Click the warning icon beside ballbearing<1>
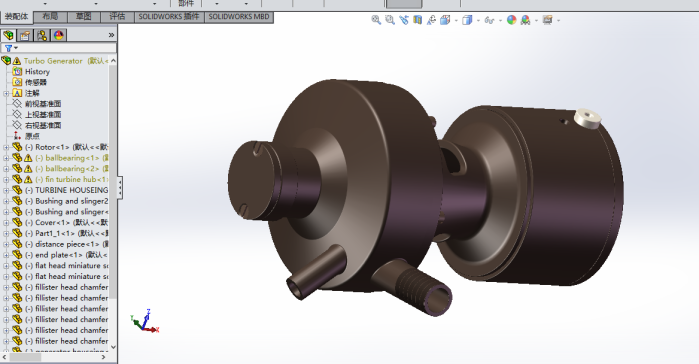 click(28, 158)
